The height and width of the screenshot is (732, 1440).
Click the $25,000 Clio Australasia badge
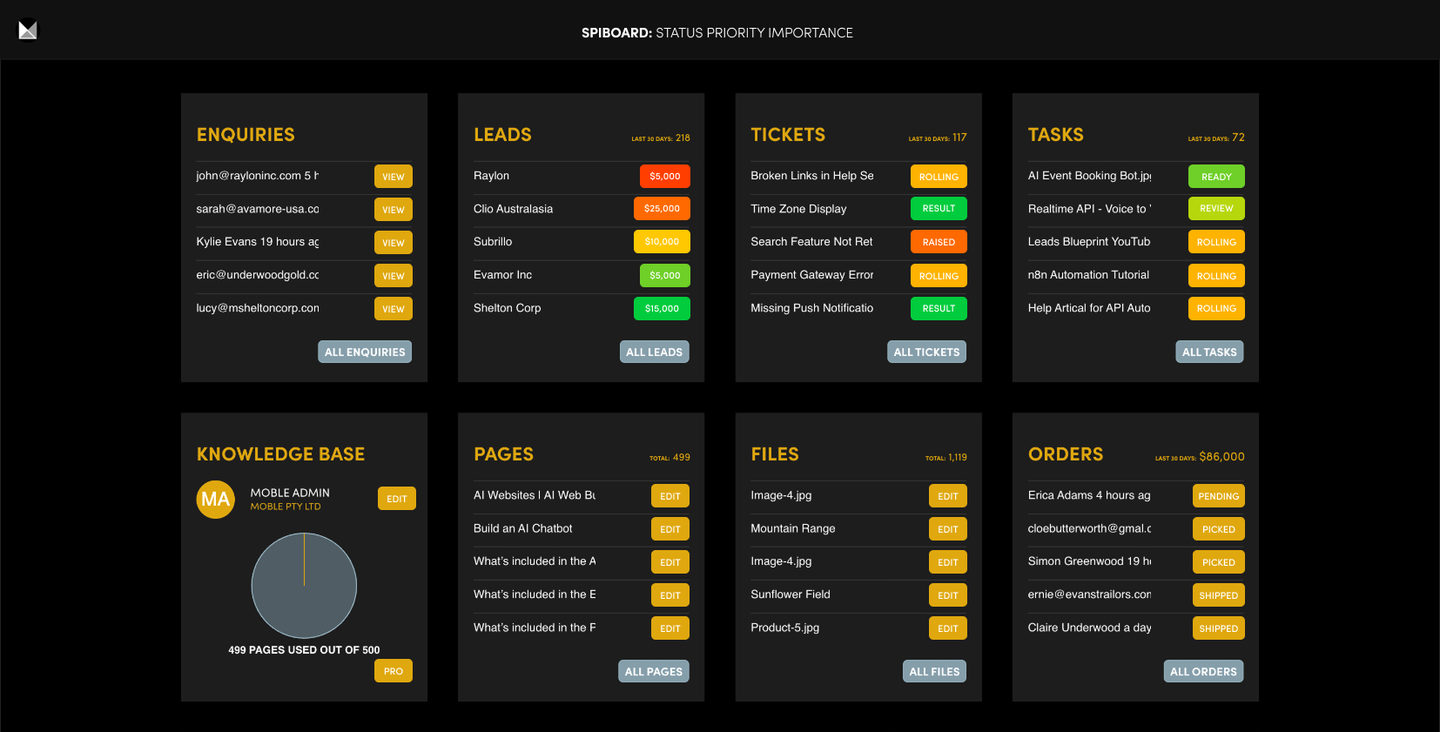(662, 209)
